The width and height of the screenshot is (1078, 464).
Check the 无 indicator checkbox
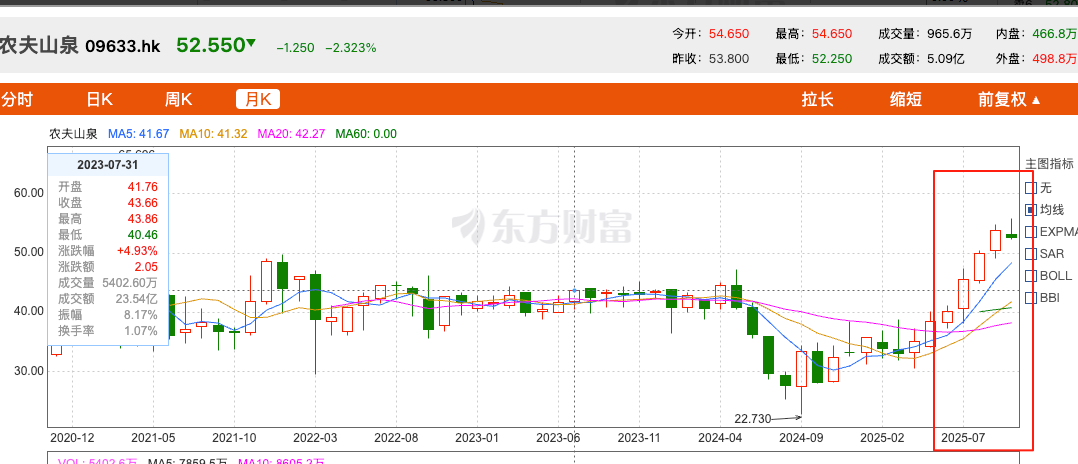click(1030, 187)
